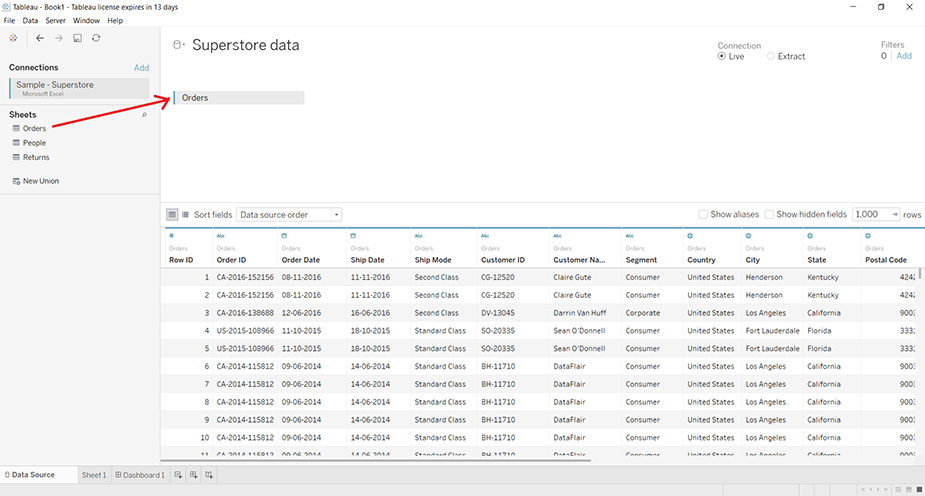The height and width of the screenshot is (496, 925).
Task: Click the Tableau logo start icon
Action: click(13, 38)
